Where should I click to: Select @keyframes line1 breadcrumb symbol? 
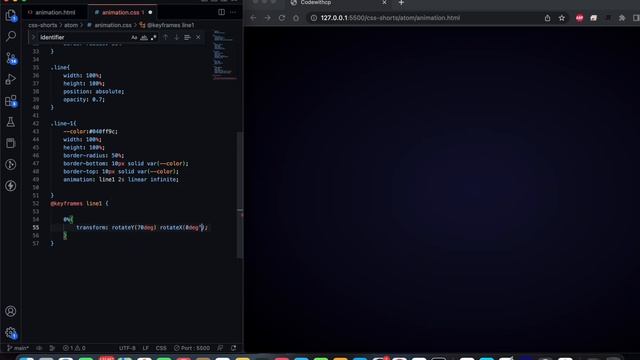click(170, 25)
